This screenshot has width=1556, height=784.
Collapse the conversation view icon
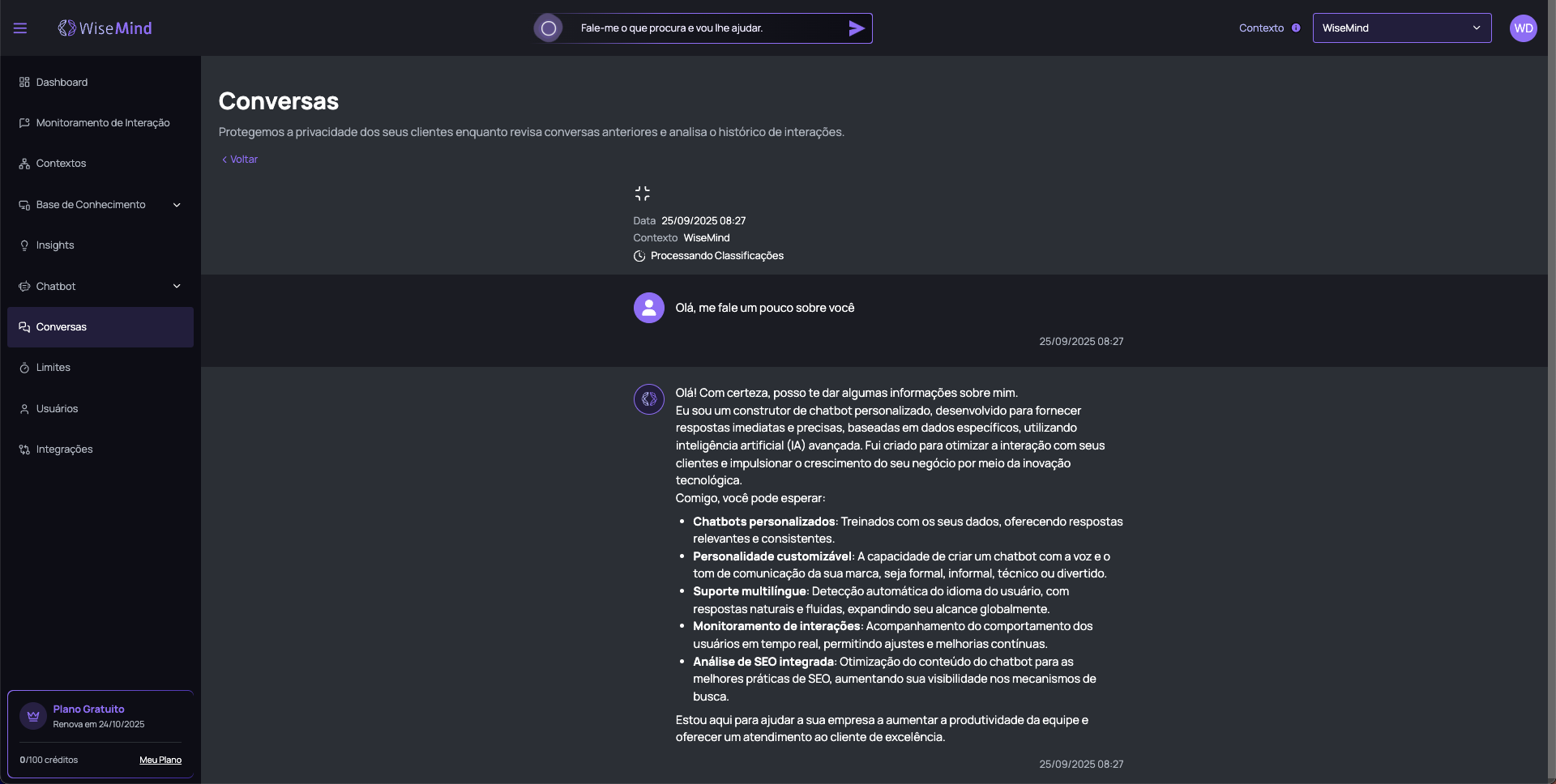coord(642,194)
